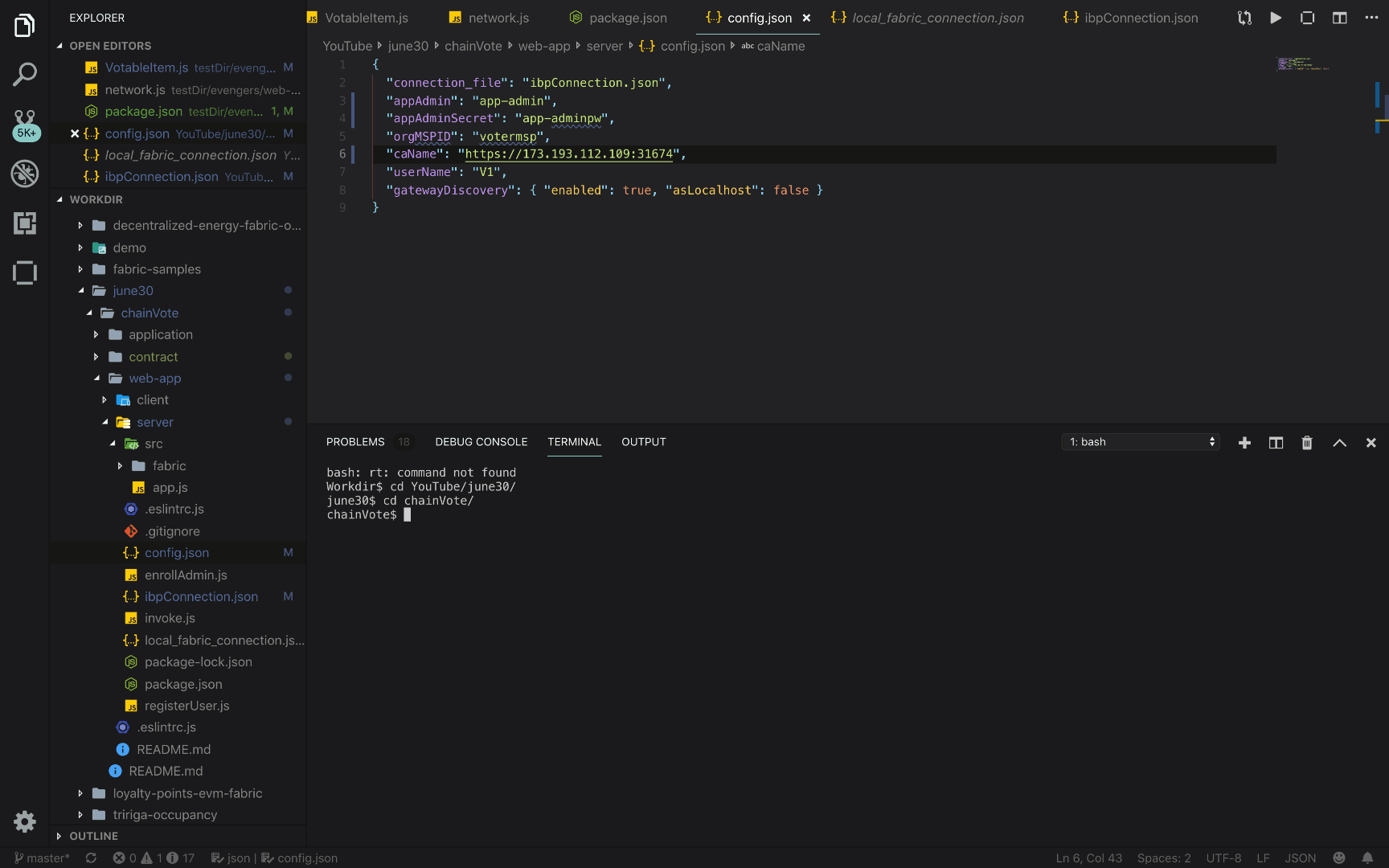This screenshot has height=868, width=1389.
Task: Open the caName URL link in editor
Action: coord(569,154)
